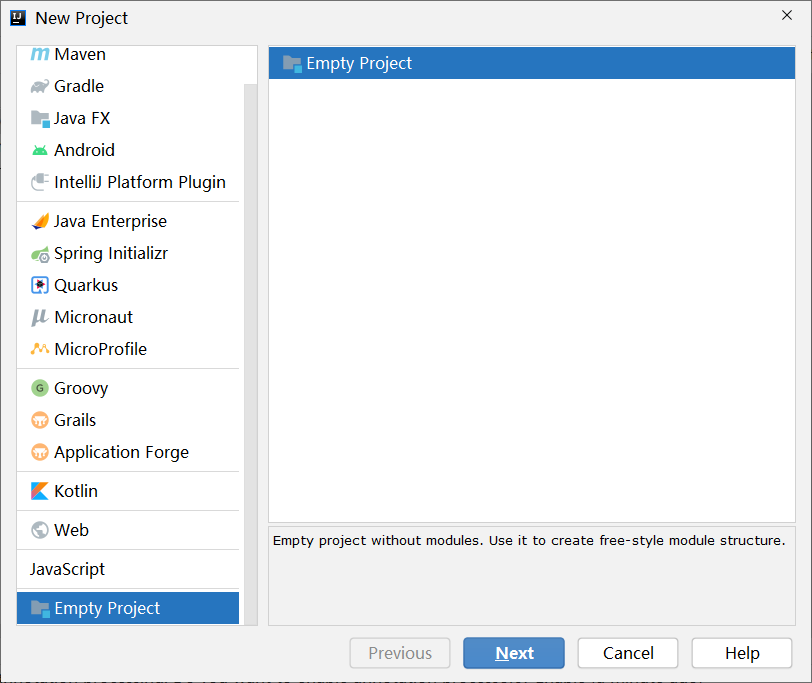
Task: Click the Empty Project folder icon in sidebar
Action: (40, 608)
